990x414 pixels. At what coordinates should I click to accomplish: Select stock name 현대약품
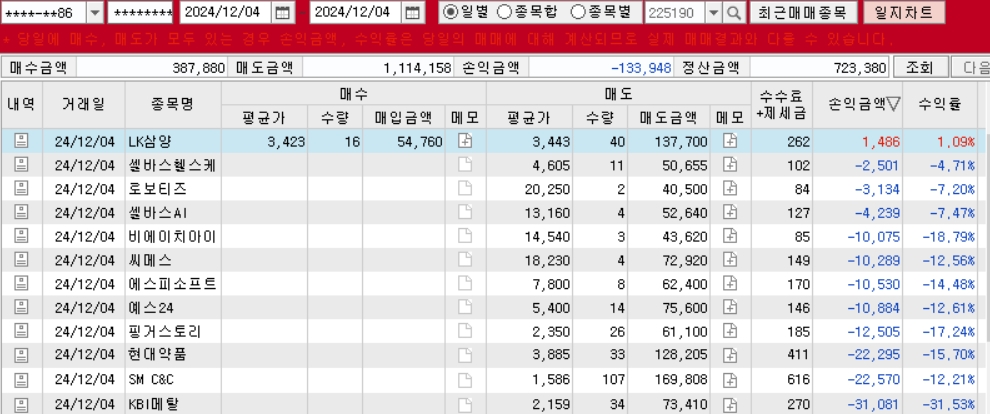coord(157,355)
